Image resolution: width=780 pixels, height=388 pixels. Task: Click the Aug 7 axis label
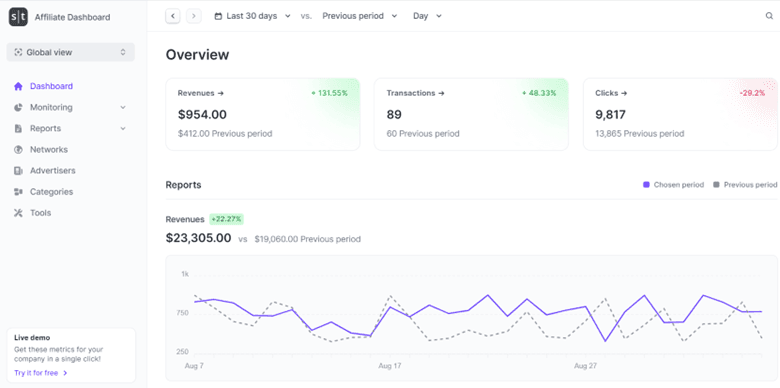[x=194, y=366]
